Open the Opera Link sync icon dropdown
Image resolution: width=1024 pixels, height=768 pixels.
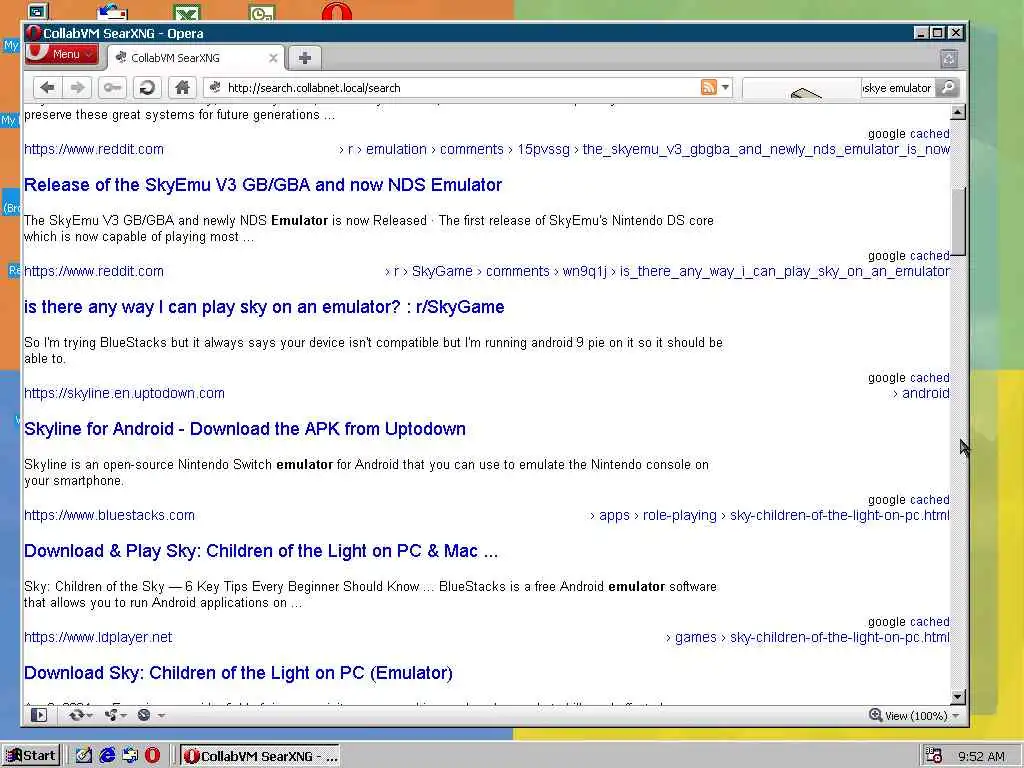click(81, 715)
